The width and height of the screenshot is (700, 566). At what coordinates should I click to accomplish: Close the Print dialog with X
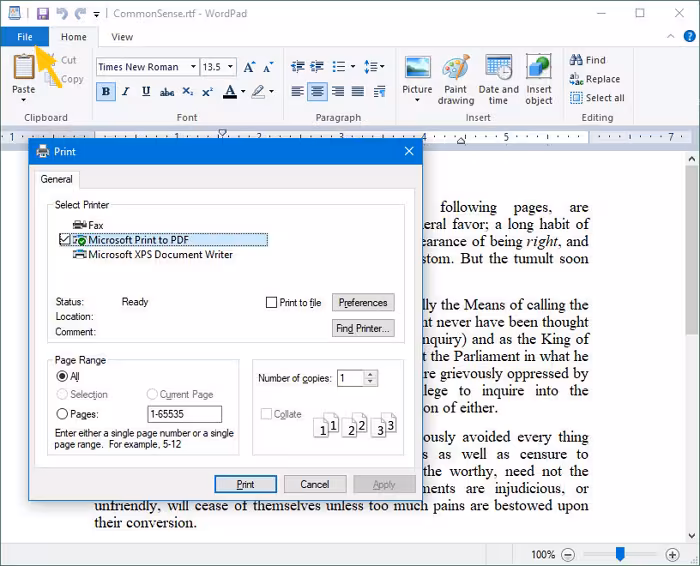[x=409, y=151]
